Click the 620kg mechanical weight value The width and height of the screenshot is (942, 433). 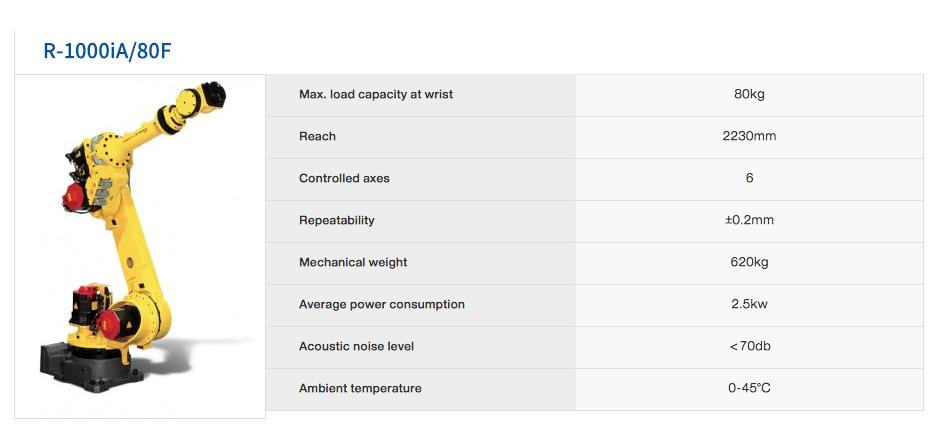pos(749,262)
